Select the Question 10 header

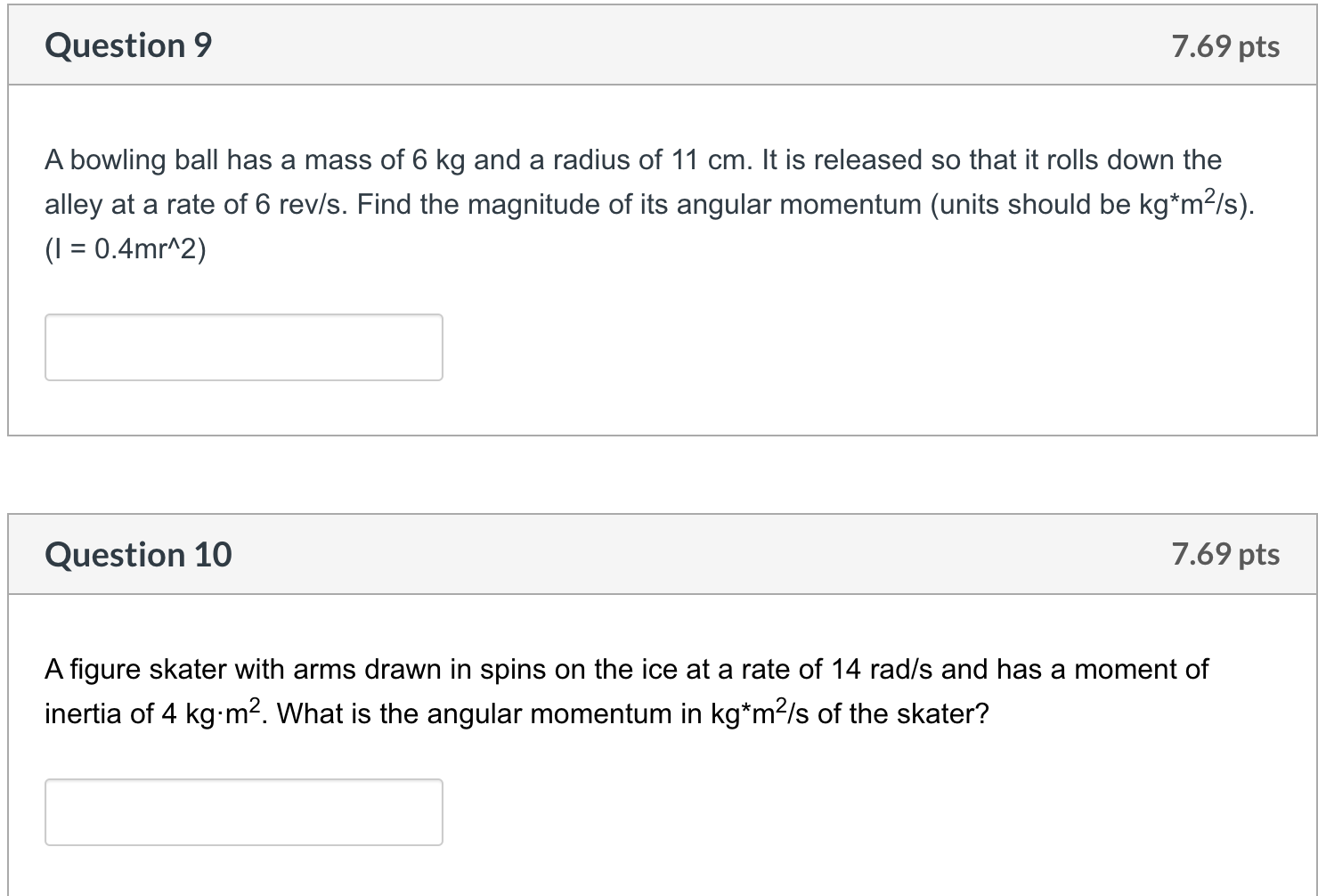(x=138, y=553)
